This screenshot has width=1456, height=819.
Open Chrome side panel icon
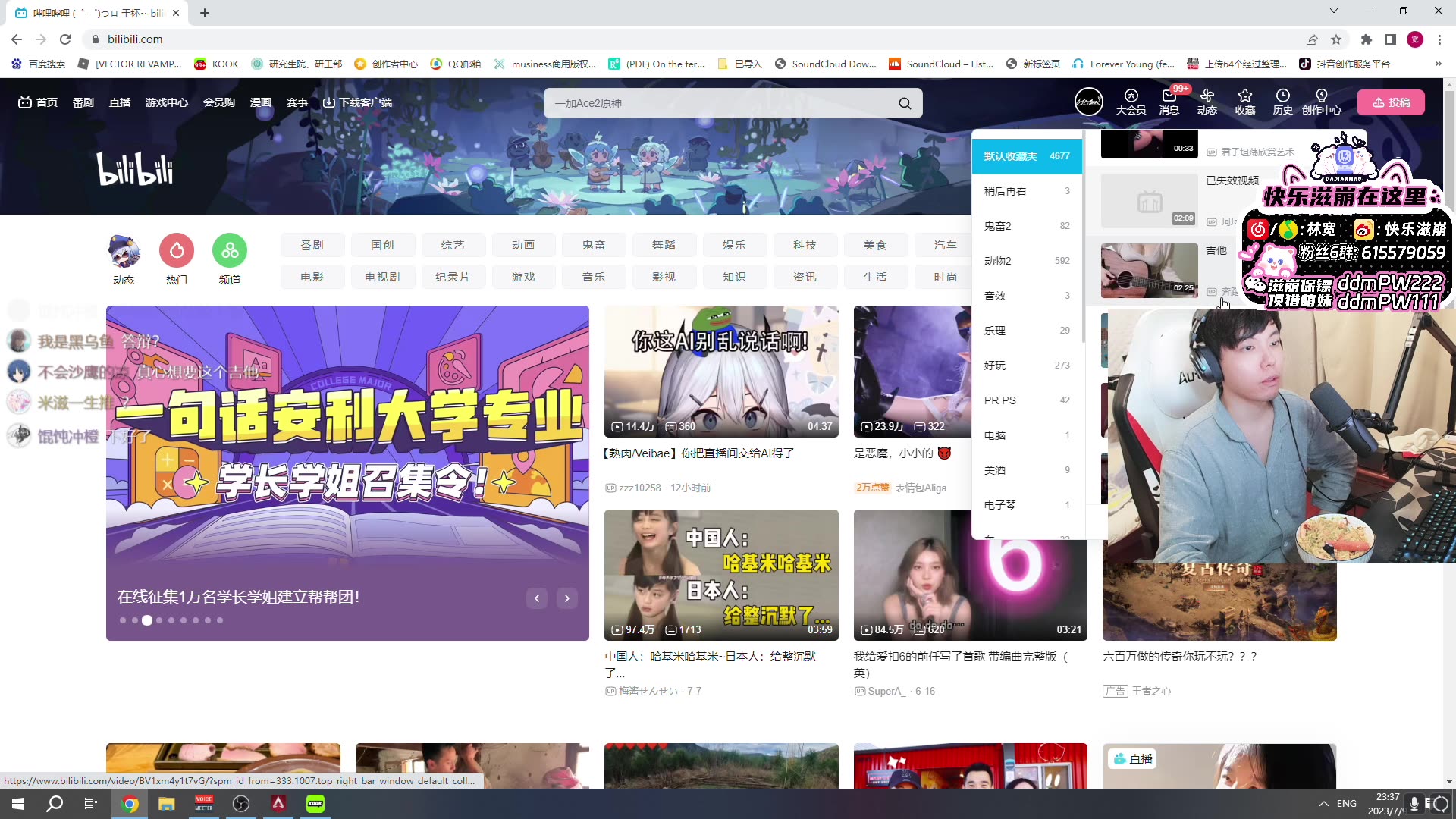click(x=1391, y=39)
